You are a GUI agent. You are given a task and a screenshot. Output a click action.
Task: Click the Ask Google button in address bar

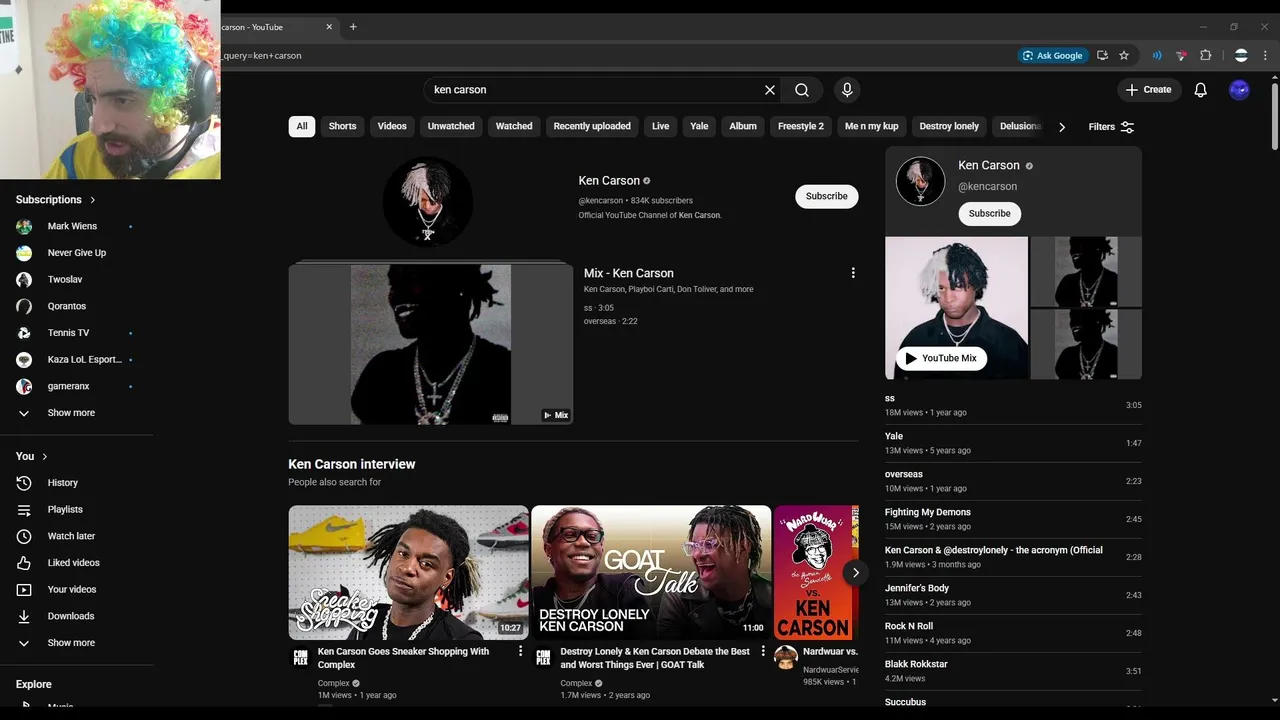point(1053,56)
